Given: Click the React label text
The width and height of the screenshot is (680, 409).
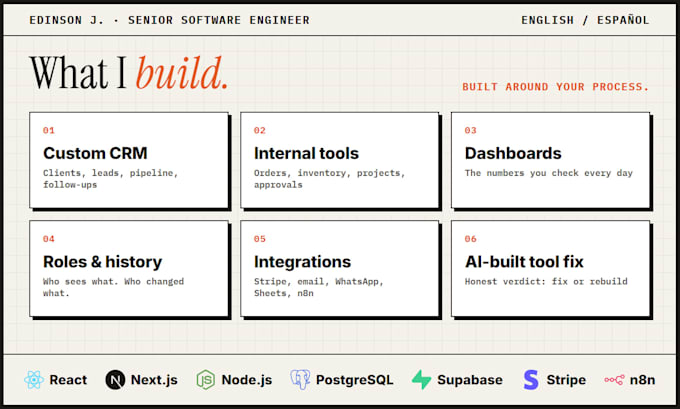Looking at the screenshot, I should tap(68, 380).
